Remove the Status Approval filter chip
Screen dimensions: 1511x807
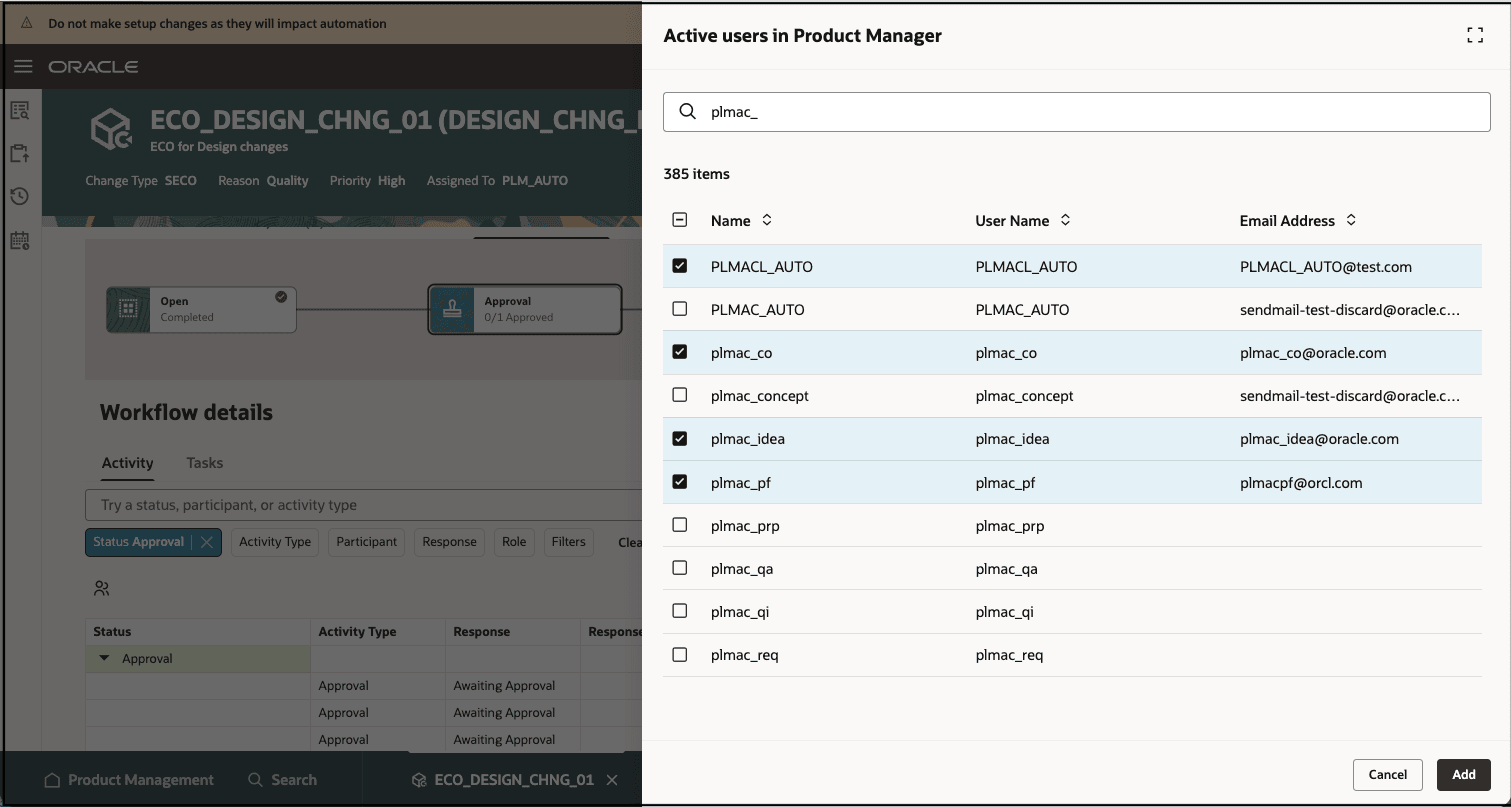[207, 542]
